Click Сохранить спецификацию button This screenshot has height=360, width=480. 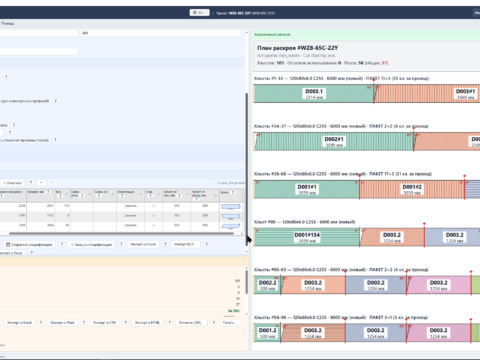pyautogui.click(x=30, y=244)
